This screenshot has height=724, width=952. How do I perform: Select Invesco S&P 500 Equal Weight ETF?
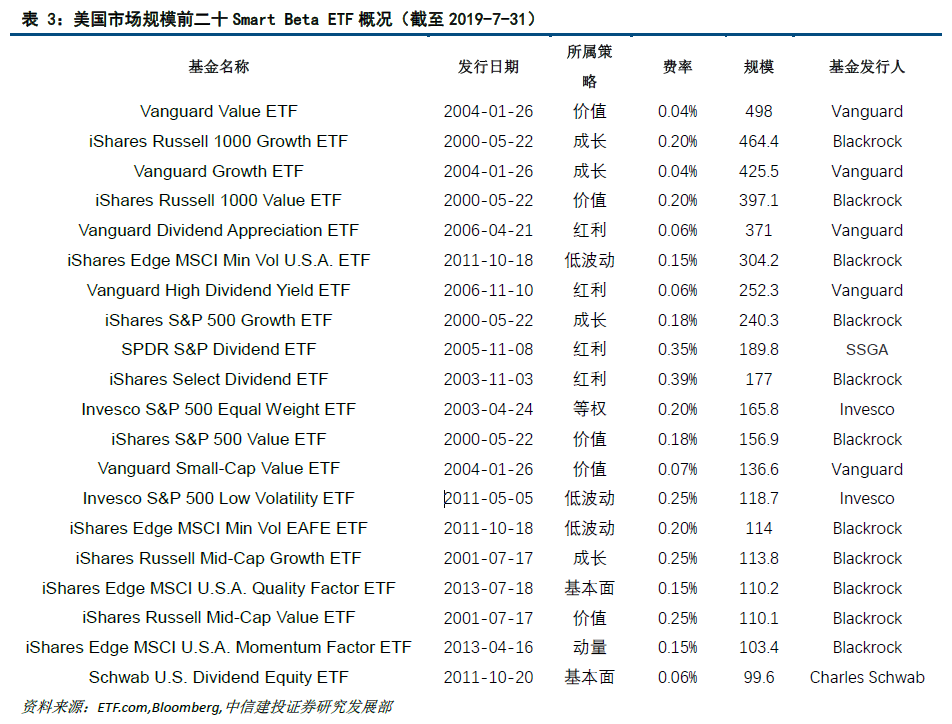219,409
